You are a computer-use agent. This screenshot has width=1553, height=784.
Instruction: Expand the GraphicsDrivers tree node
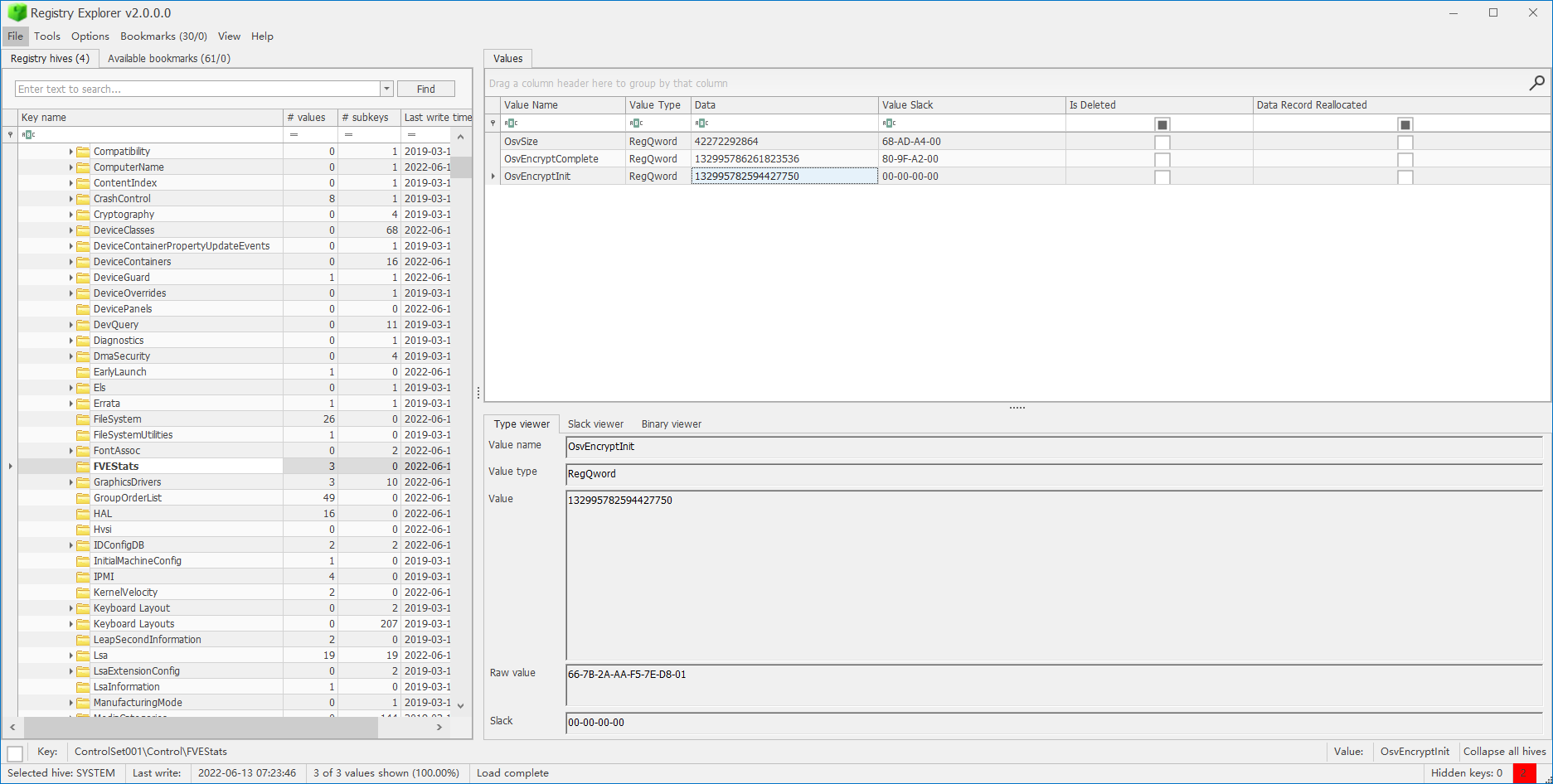tap(70, 482)
